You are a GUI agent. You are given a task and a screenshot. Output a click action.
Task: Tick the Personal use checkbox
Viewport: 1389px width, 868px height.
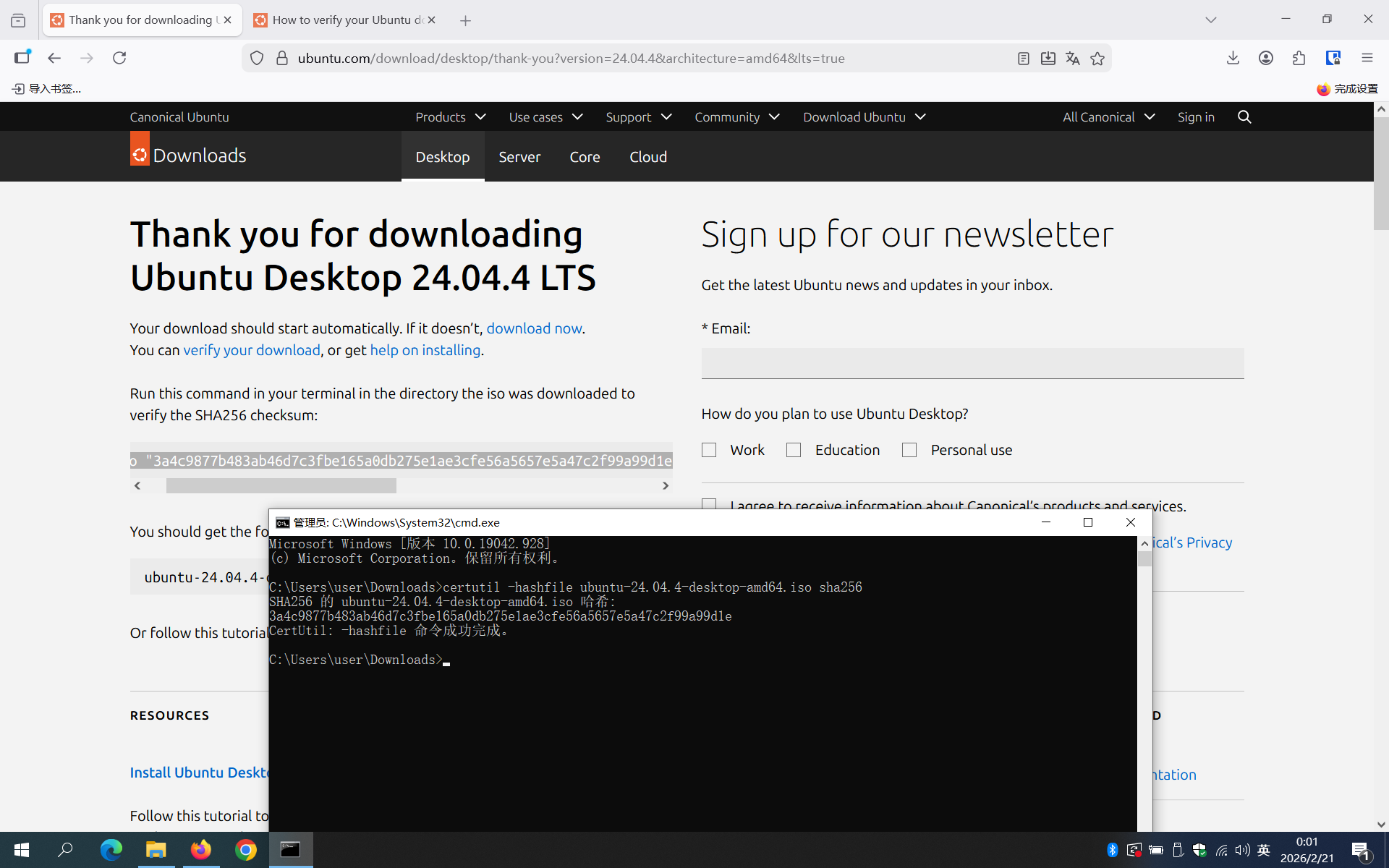[909, 450]
